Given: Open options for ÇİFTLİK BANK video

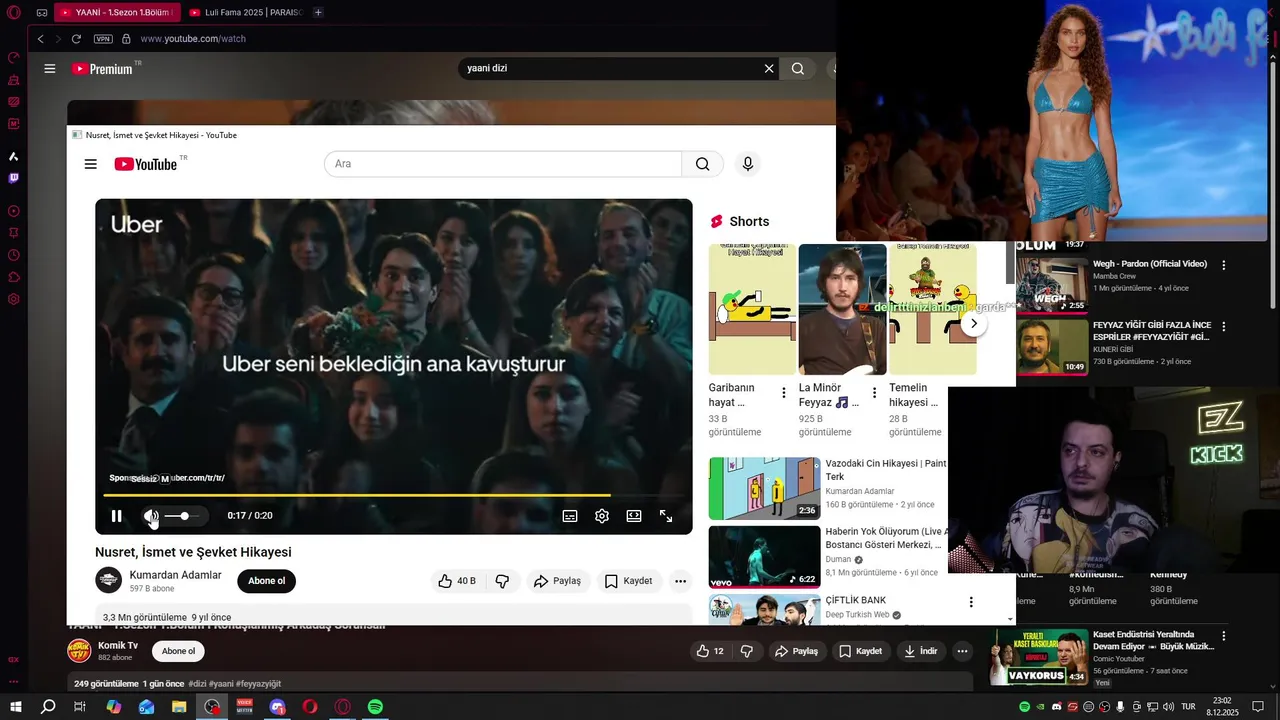Looking at the screenshot, I should [x=970, y=602].
